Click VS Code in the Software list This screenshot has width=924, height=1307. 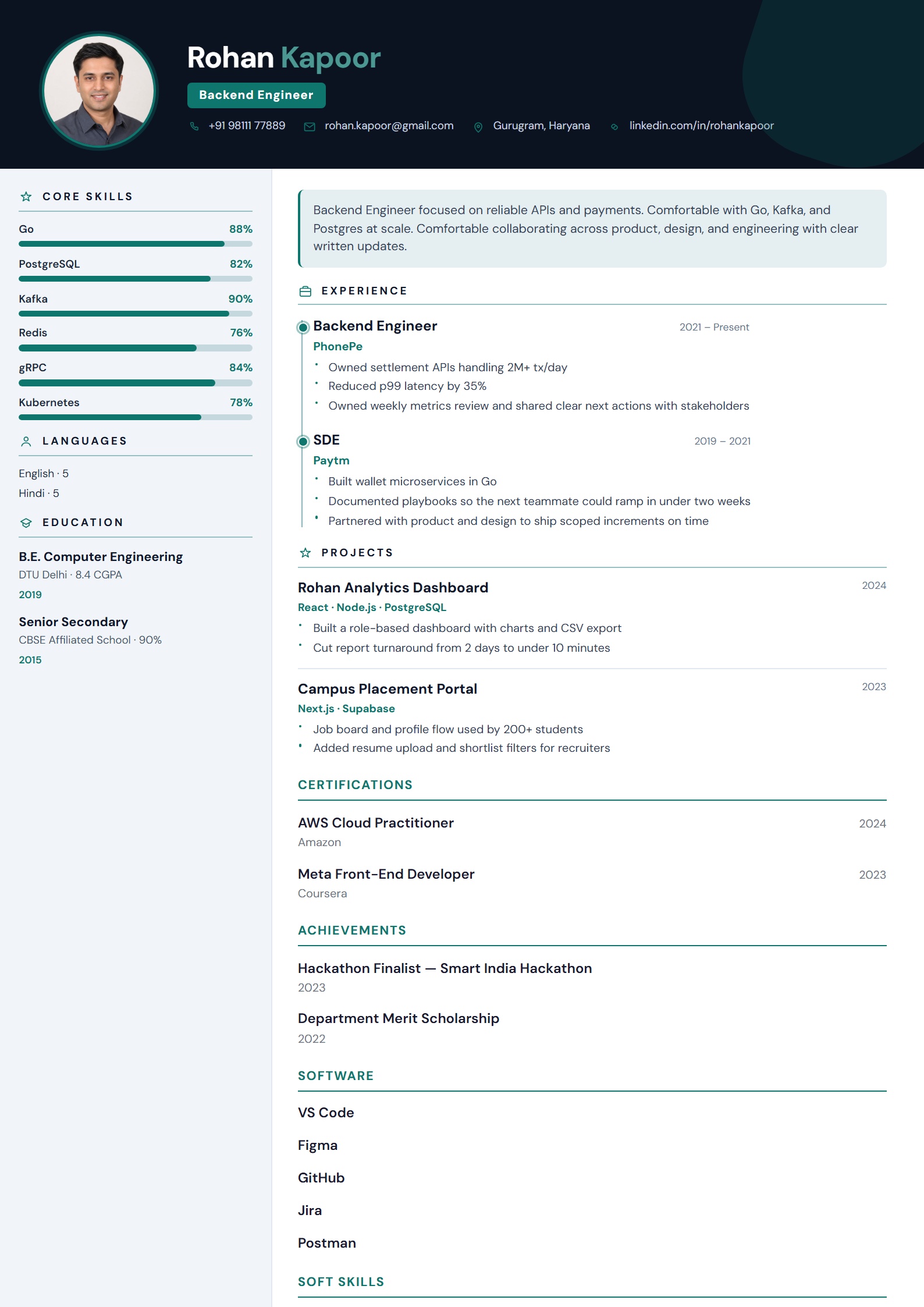[x=326, y=1113]
